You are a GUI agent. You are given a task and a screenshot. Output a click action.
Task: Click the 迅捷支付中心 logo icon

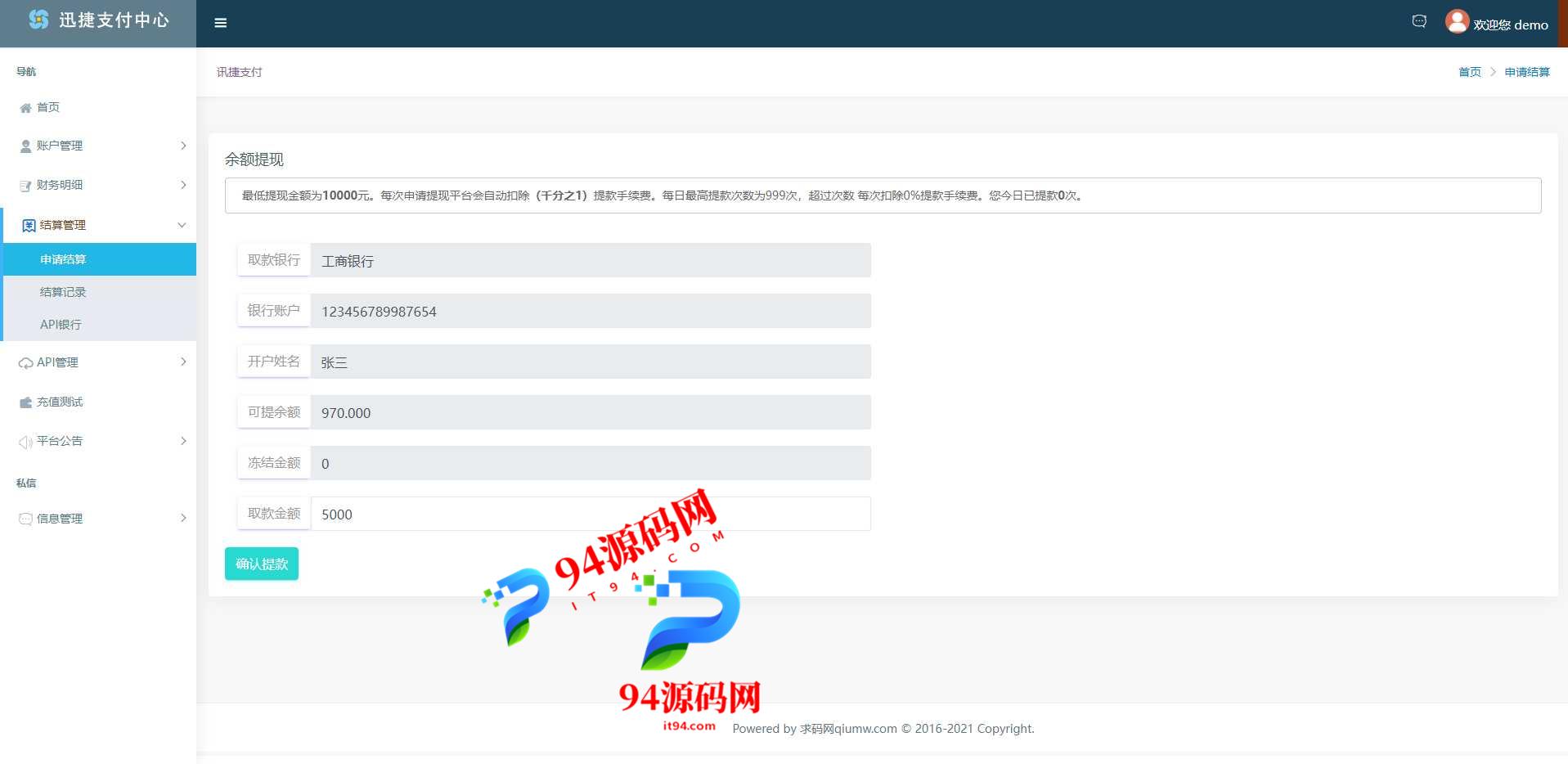39,20
